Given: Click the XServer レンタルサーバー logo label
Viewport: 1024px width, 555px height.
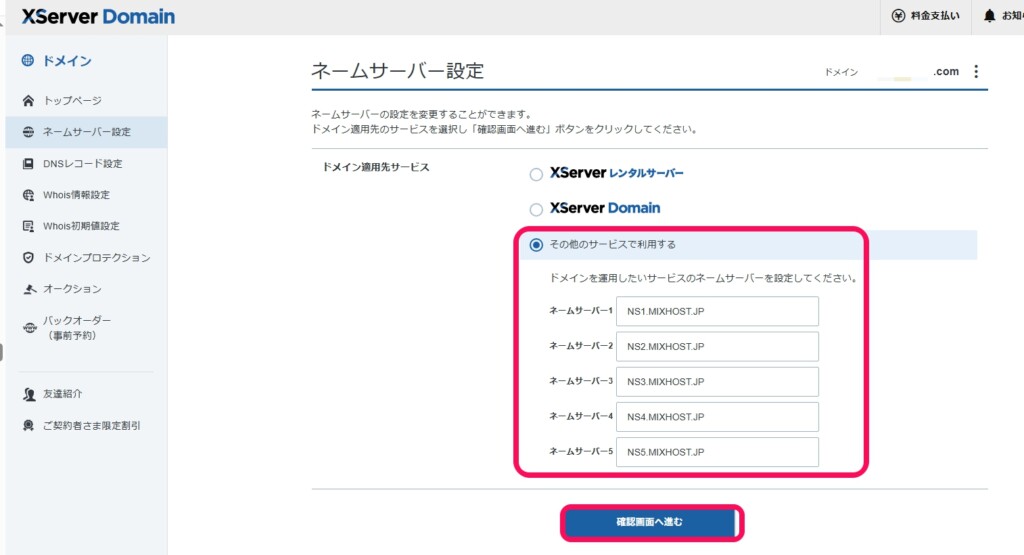Looking at the screenshot, I should coord(616,173).
